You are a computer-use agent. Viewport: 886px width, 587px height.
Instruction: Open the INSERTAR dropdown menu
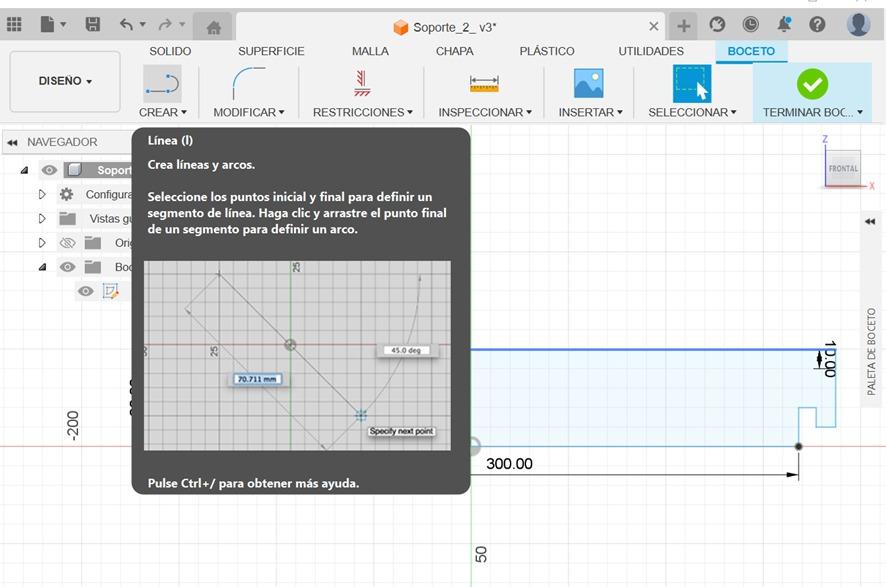pos(590,112)
